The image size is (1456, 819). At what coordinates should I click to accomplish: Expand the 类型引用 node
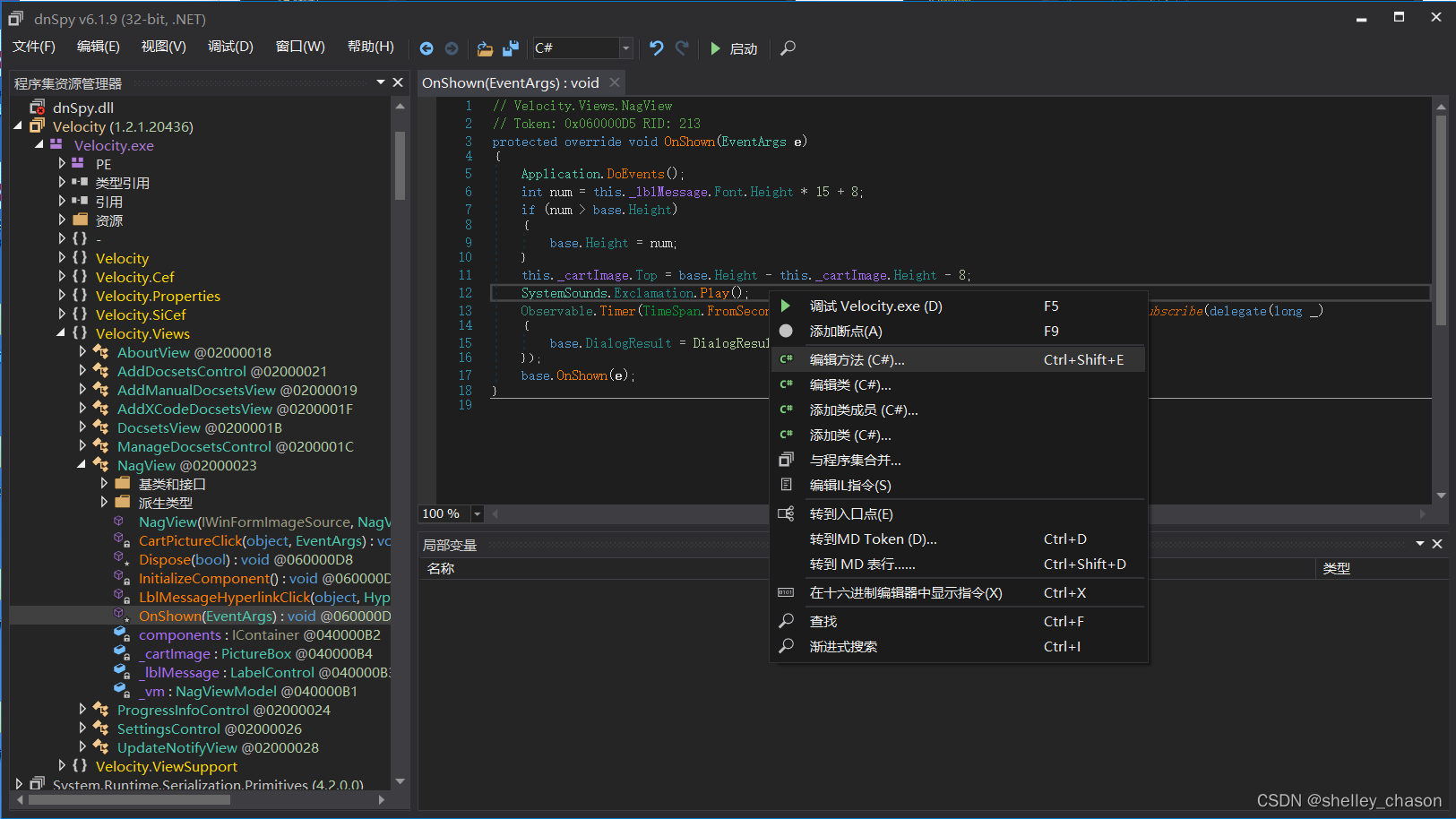pyautogui.click(x=62, y=183)
